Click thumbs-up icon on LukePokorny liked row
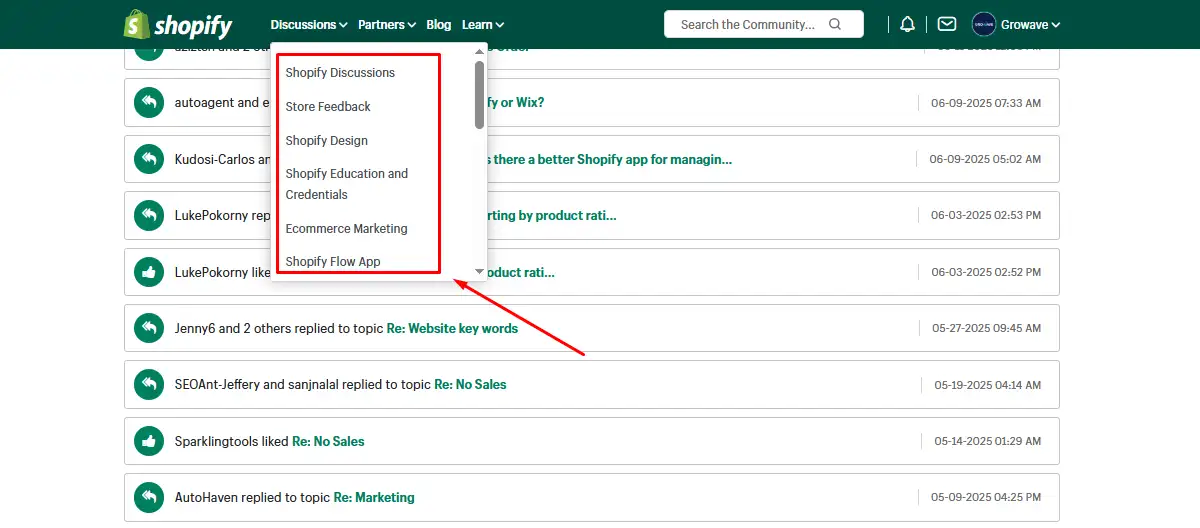The height and width of the screenshot is (528, 1200). [149, 272]
